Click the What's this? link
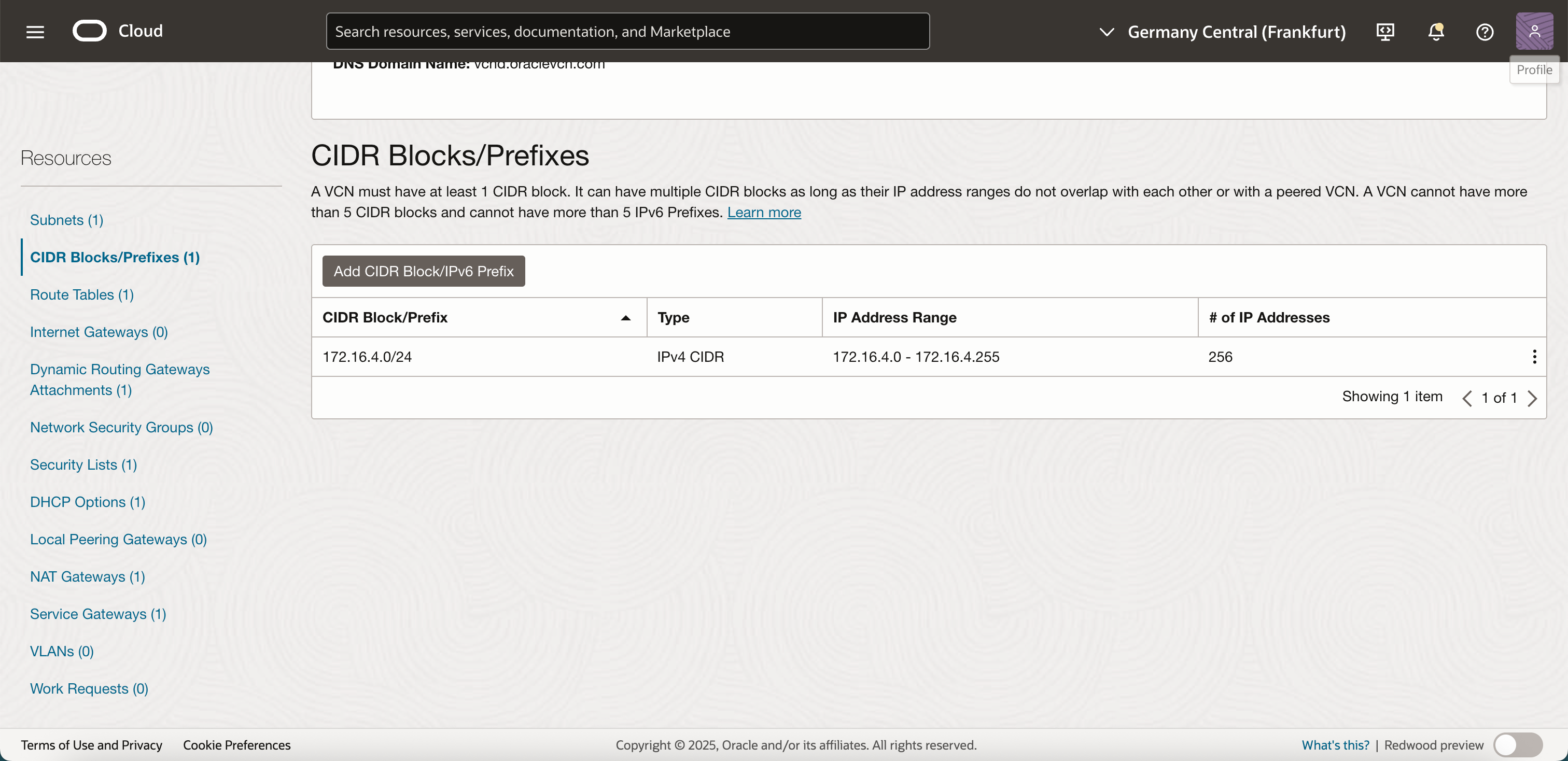Image resolution: width=1568 pixels, height=761 pixels. click(x=1335, y=744)
